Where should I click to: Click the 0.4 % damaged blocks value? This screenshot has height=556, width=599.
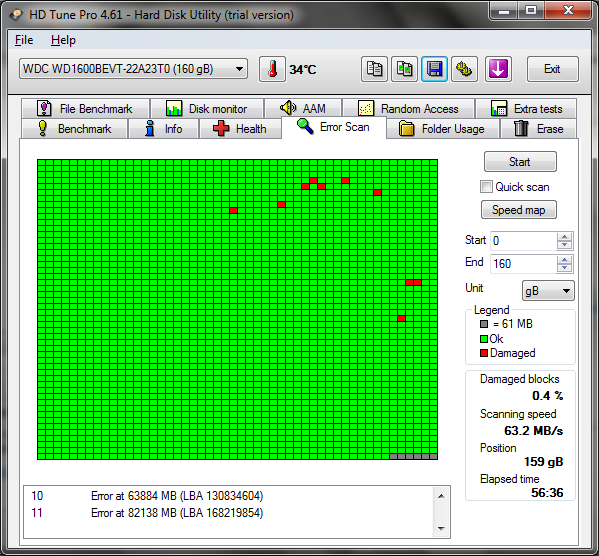click(x=547, y=396)
